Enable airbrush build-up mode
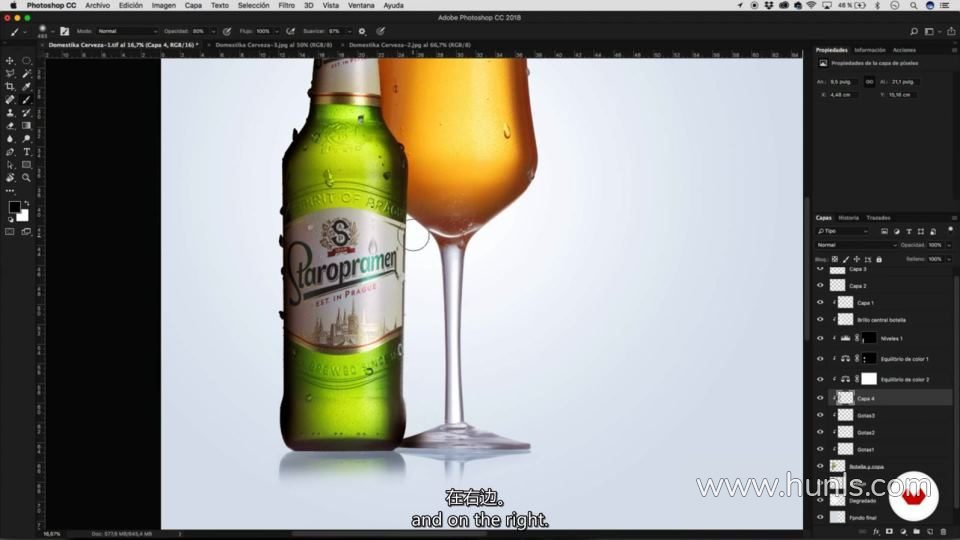 291,31
